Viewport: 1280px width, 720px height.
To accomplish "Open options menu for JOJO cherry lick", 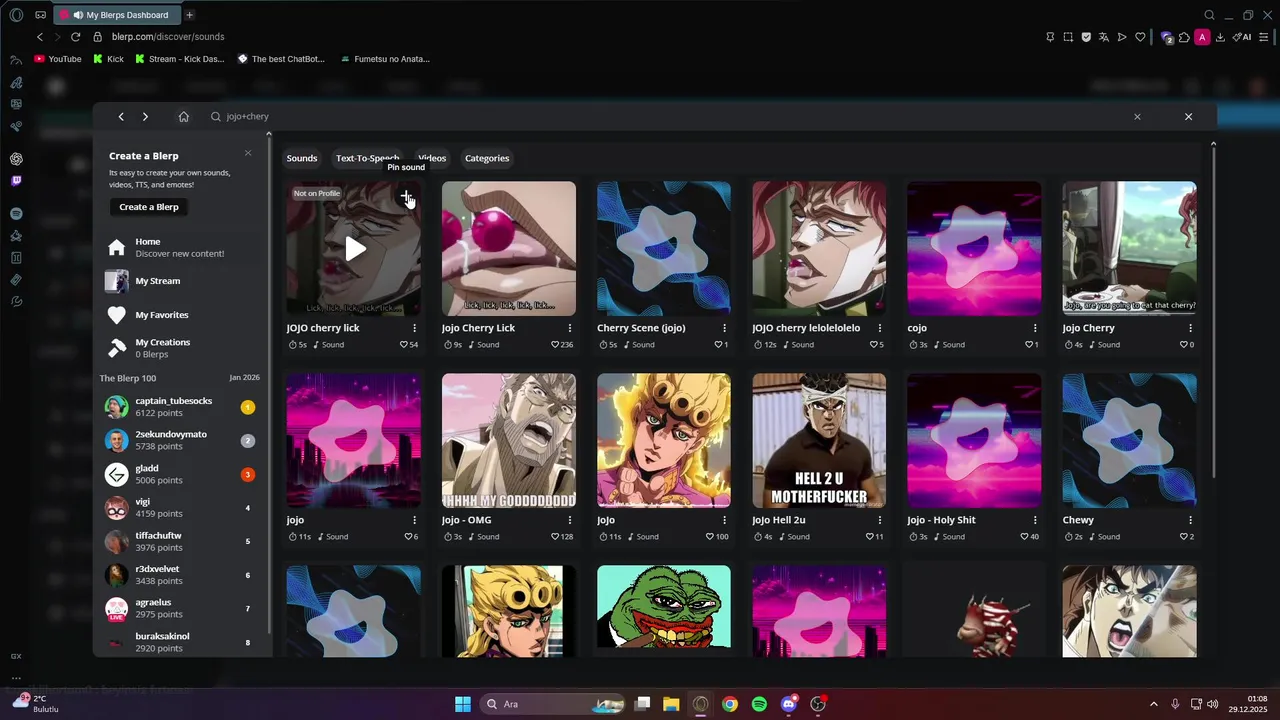I will click(414, 328).
